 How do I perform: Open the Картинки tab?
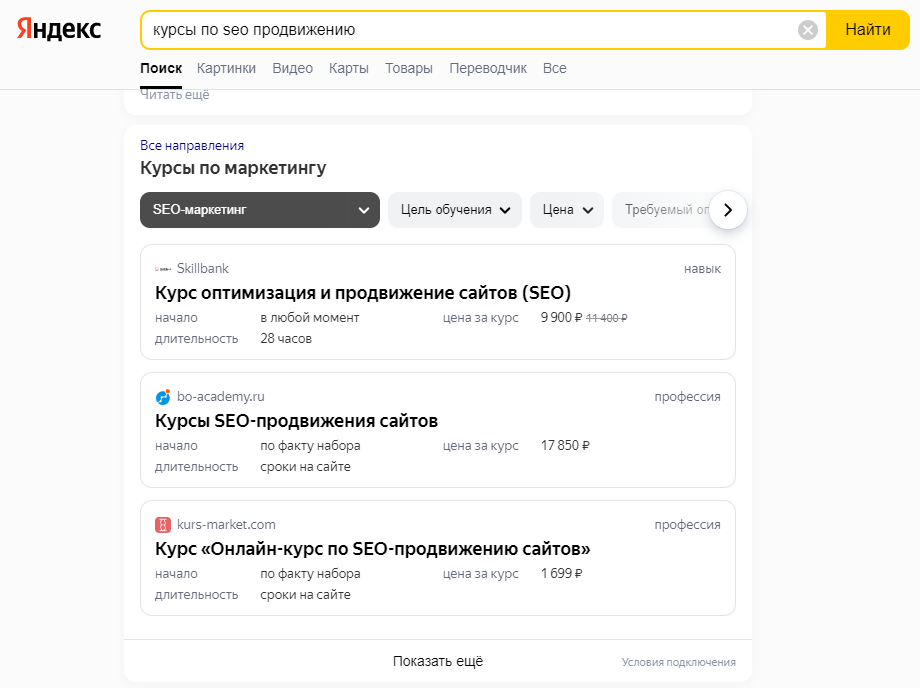pos(226,68)
